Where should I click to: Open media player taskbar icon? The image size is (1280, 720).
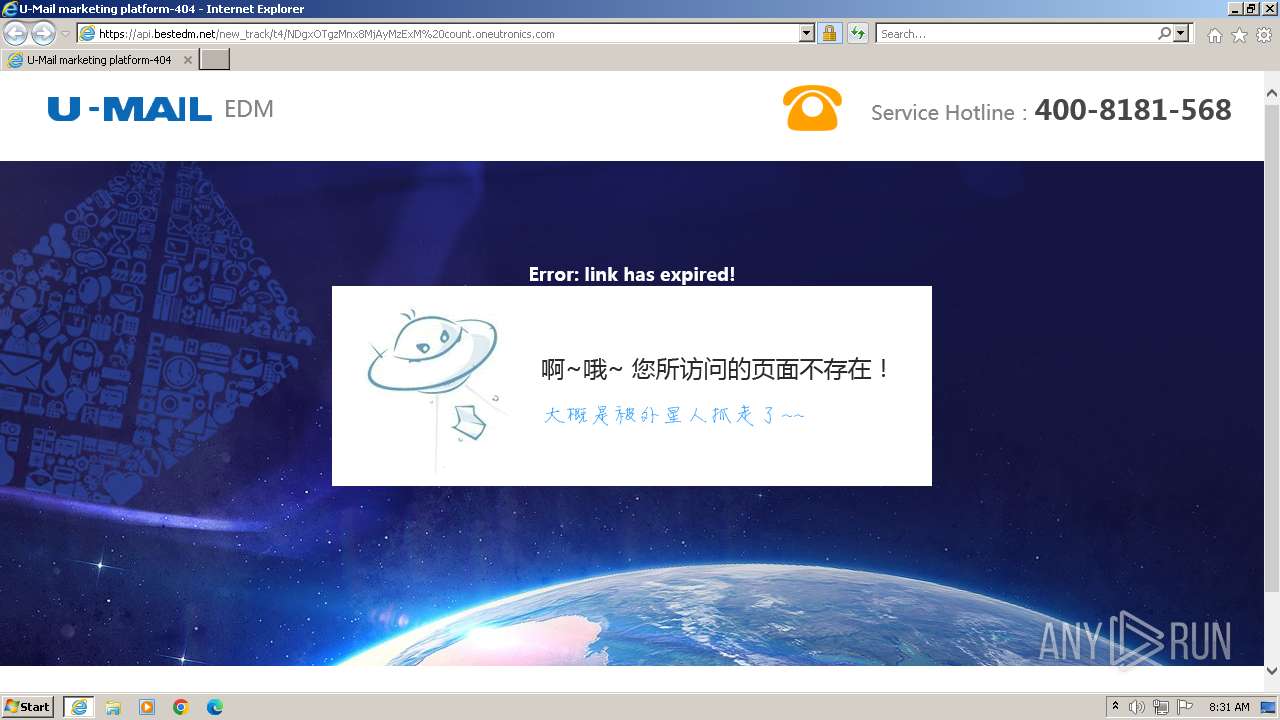click(x=147, y=707)
